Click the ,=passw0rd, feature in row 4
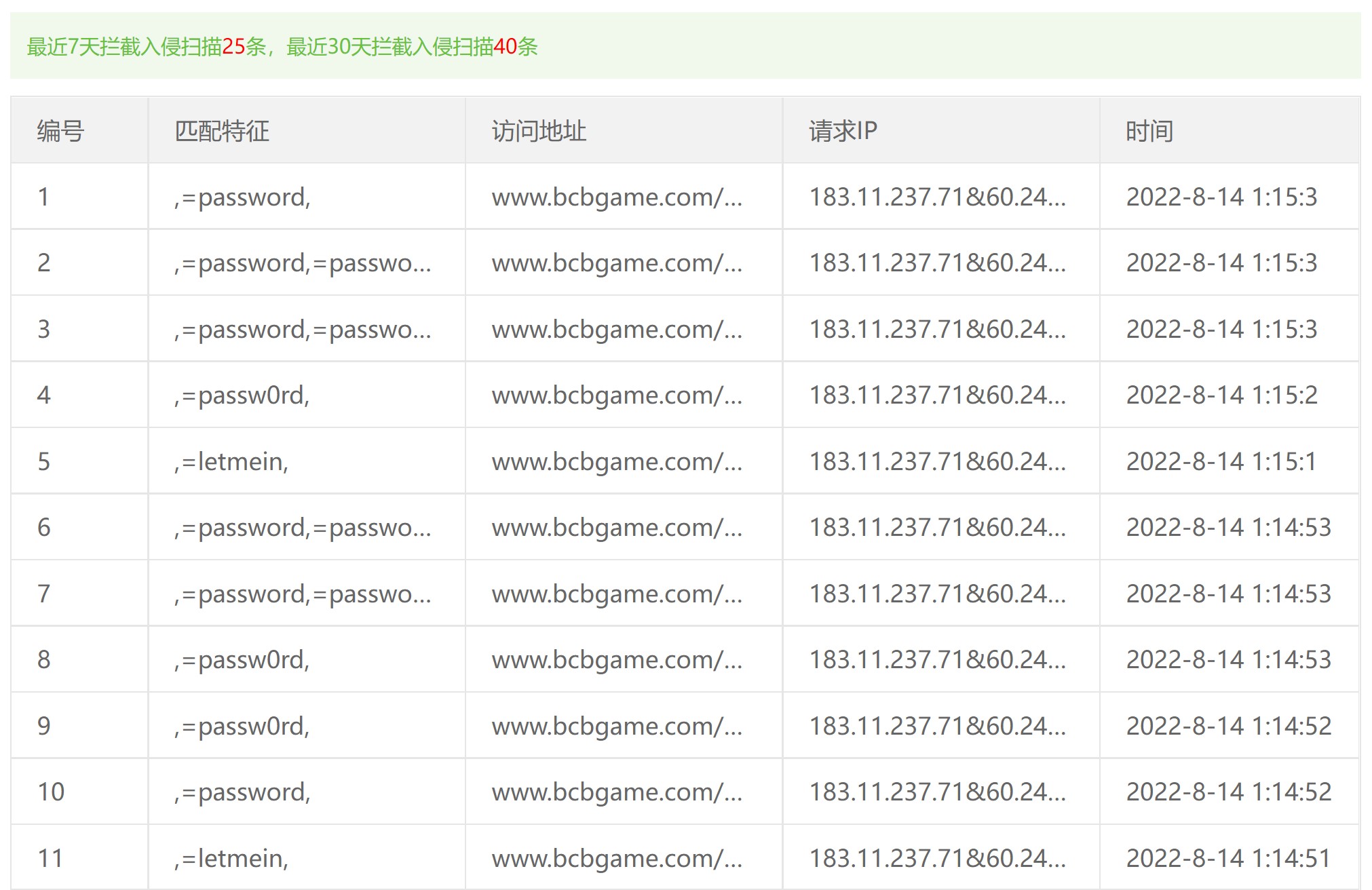Viewport: 1372px width, 890px height. 242,395
